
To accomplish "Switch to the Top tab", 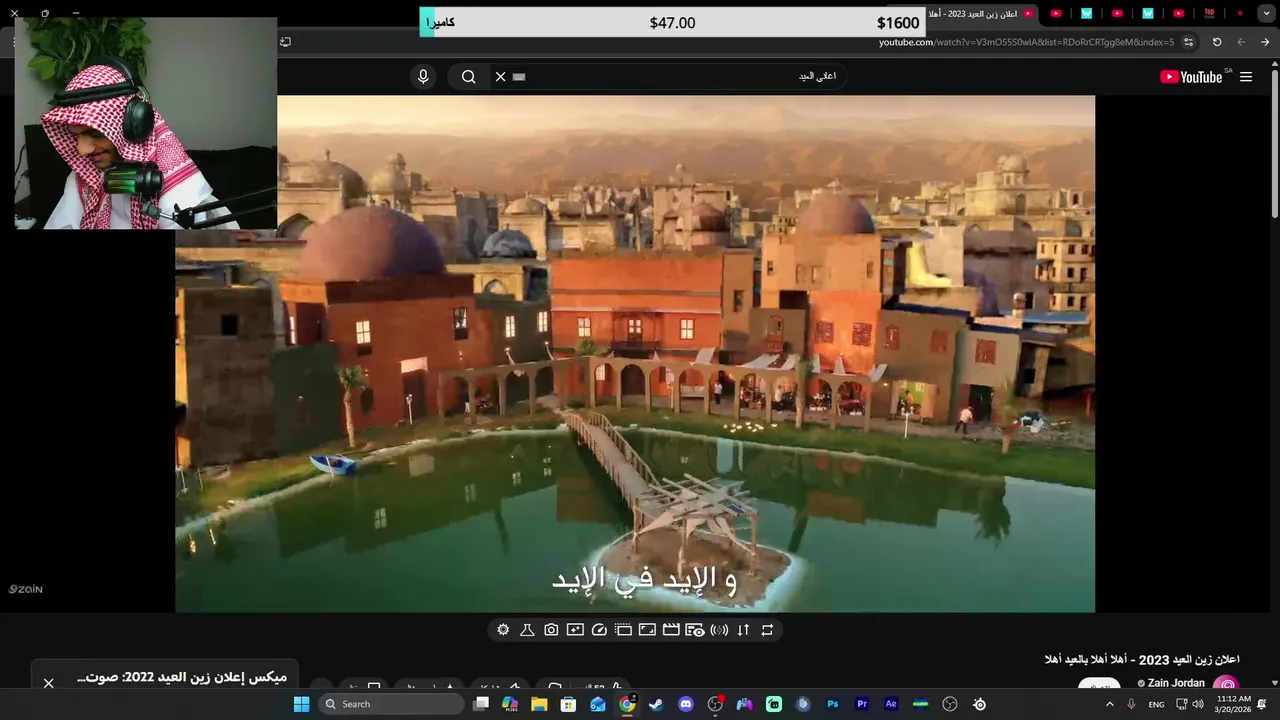I will tap(1209, 13).
